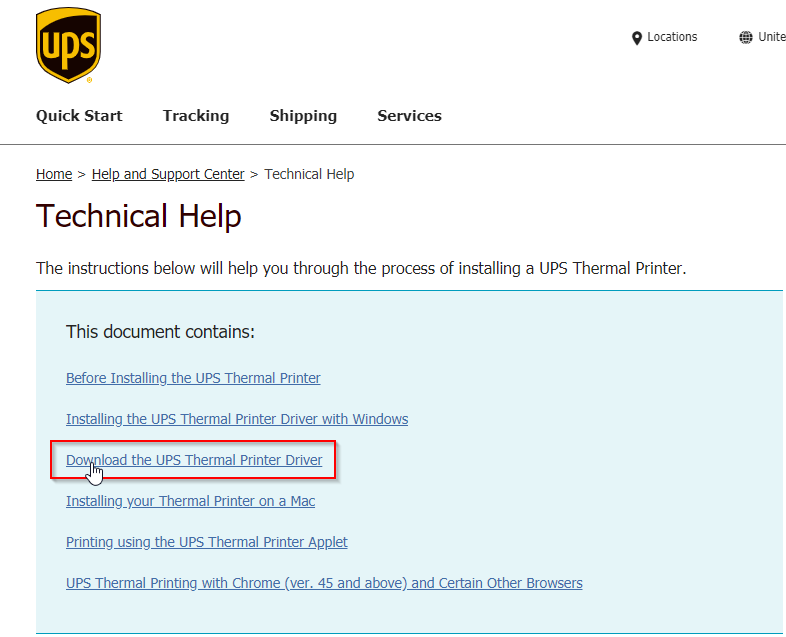Open the Services menu
Viewport: 786px width, 637px height.
410,116
